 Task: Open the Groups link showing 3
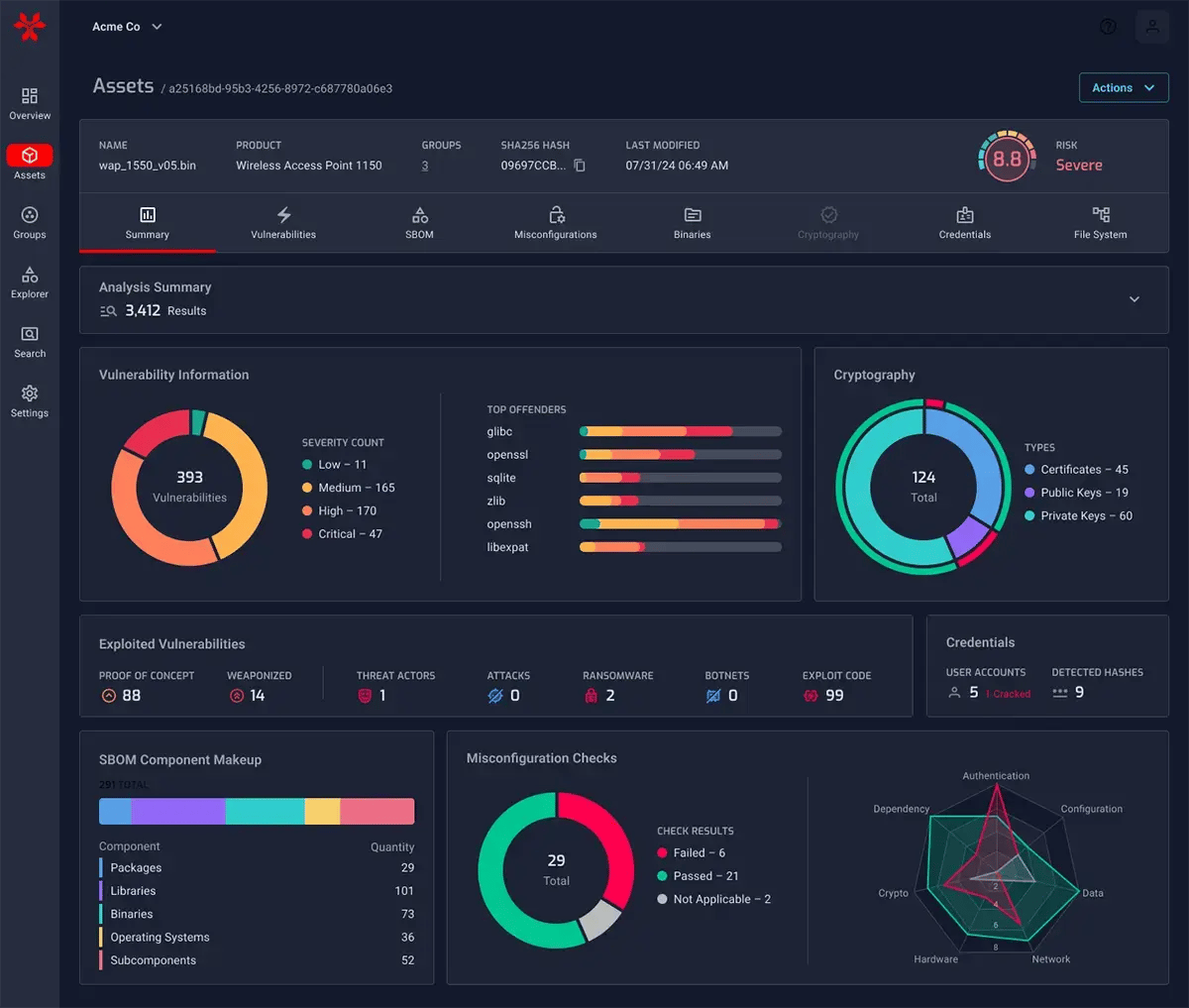(426, 166)
